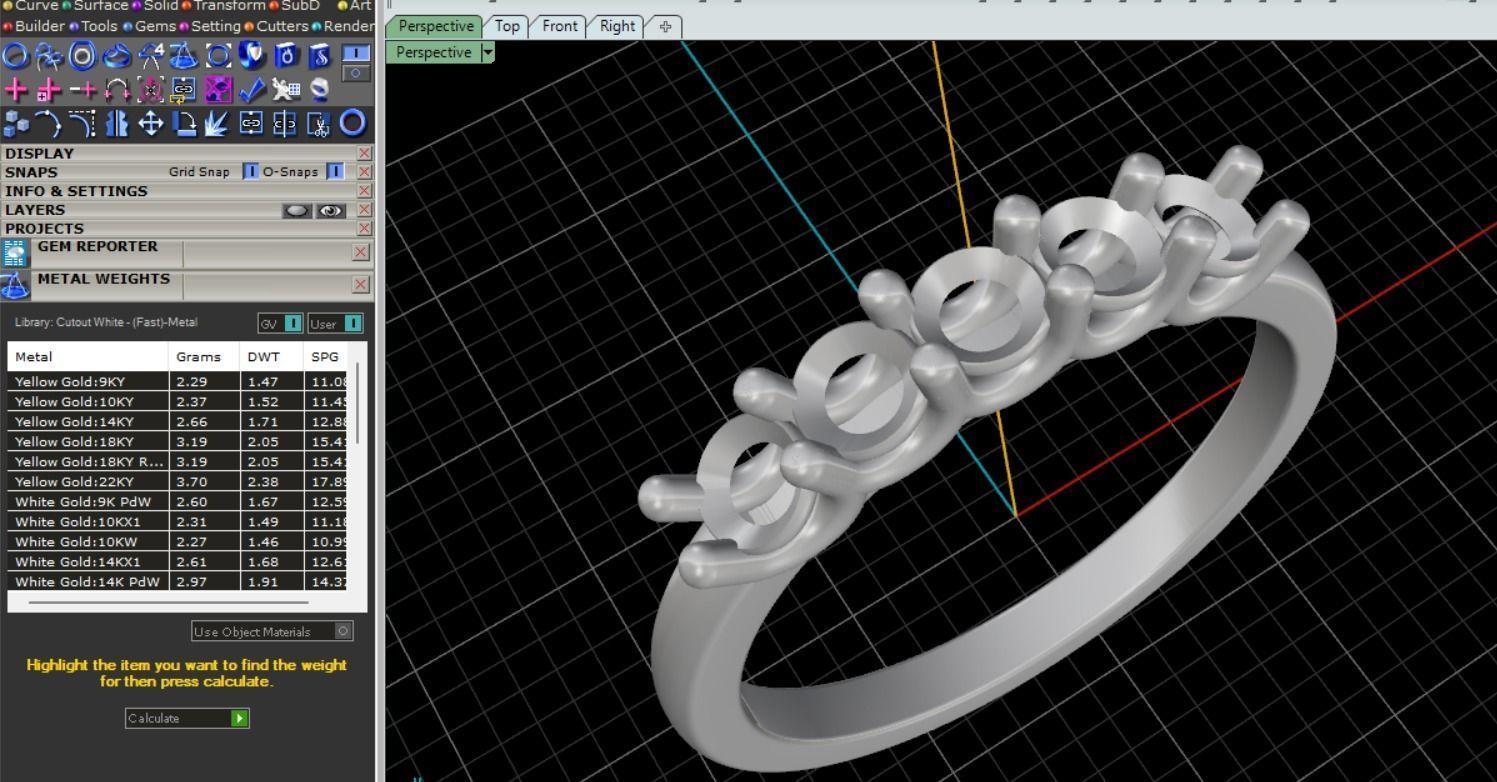The height and width of the screenshot is (782, 1497).
Task: Open the Perspective viewport dropdown arrow
Action: [487, 52]
